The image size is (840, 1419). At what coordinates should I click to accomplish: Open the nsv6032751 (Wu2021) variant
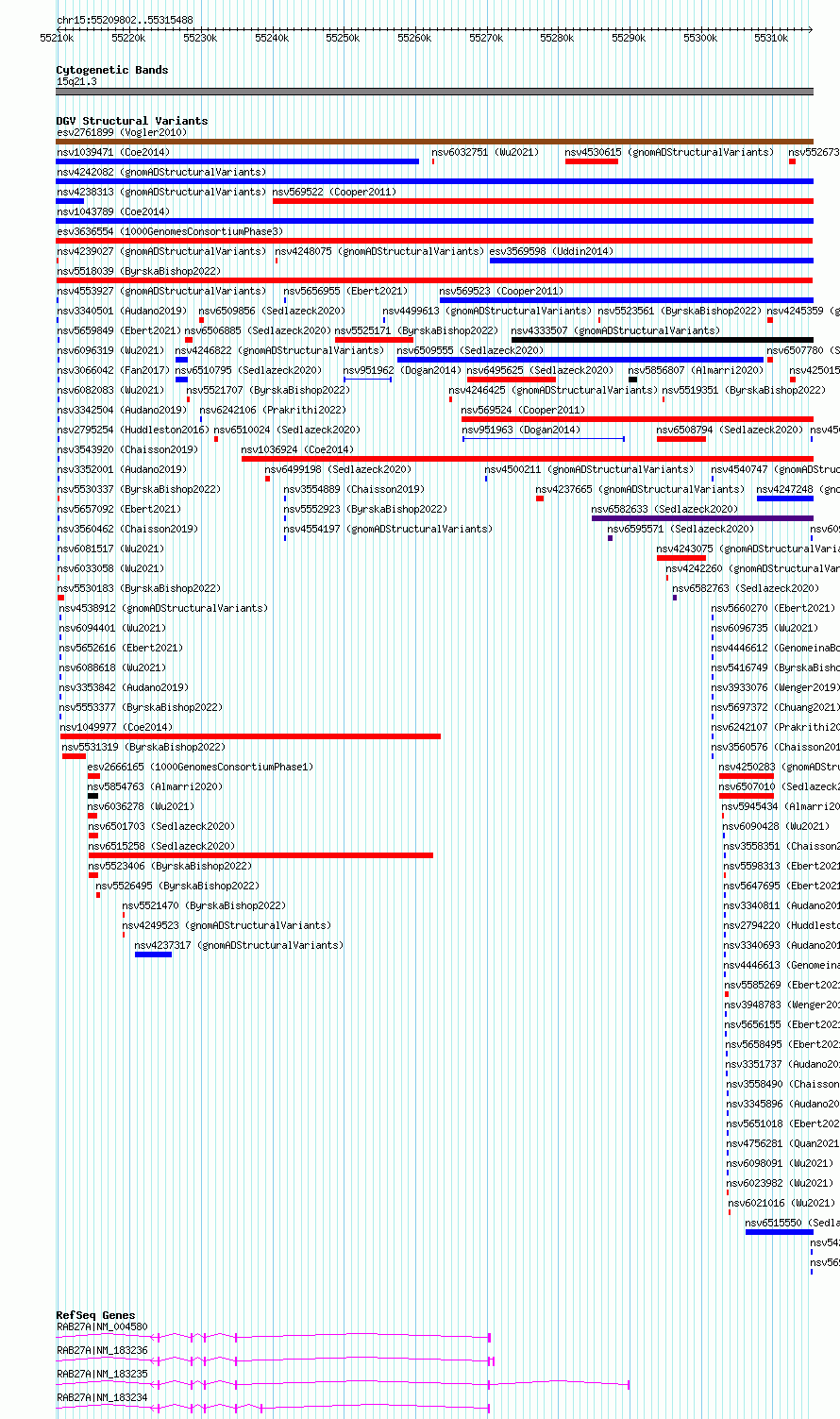pyautogui.click(x=485, y=152)
